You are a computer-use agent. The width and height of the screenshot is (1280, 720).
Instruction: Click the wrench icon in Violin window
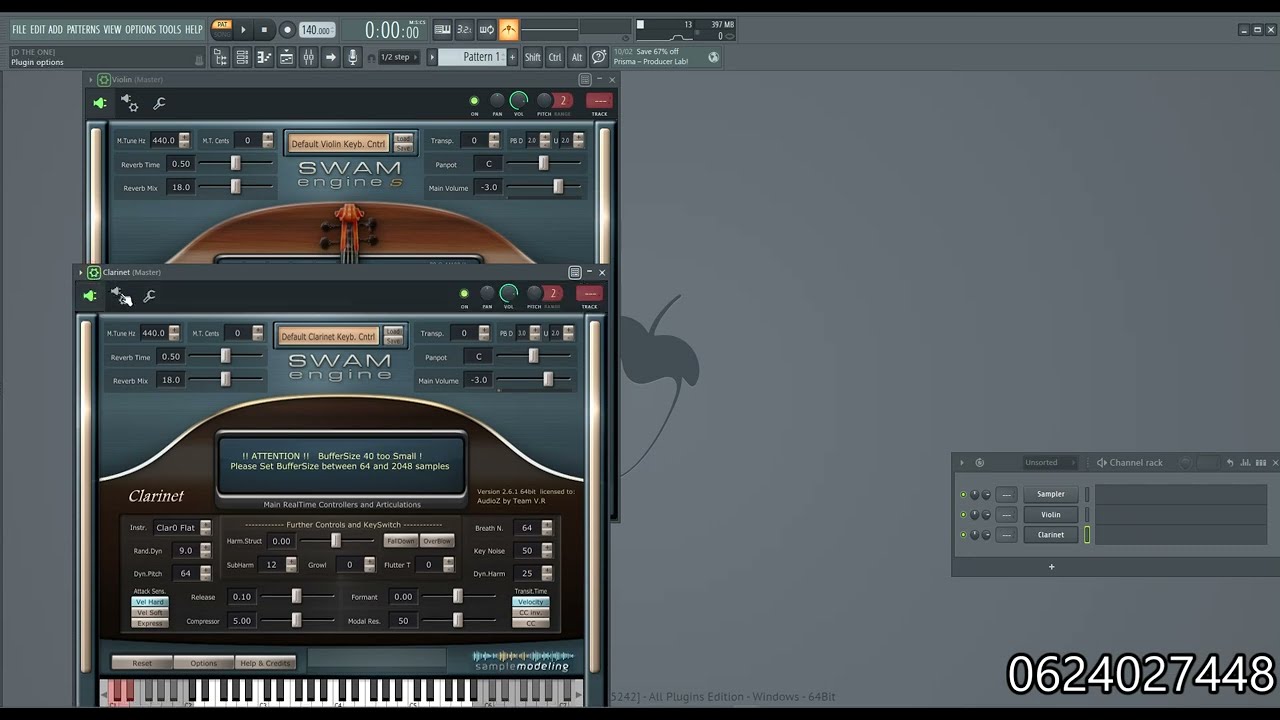pos(159,103)
